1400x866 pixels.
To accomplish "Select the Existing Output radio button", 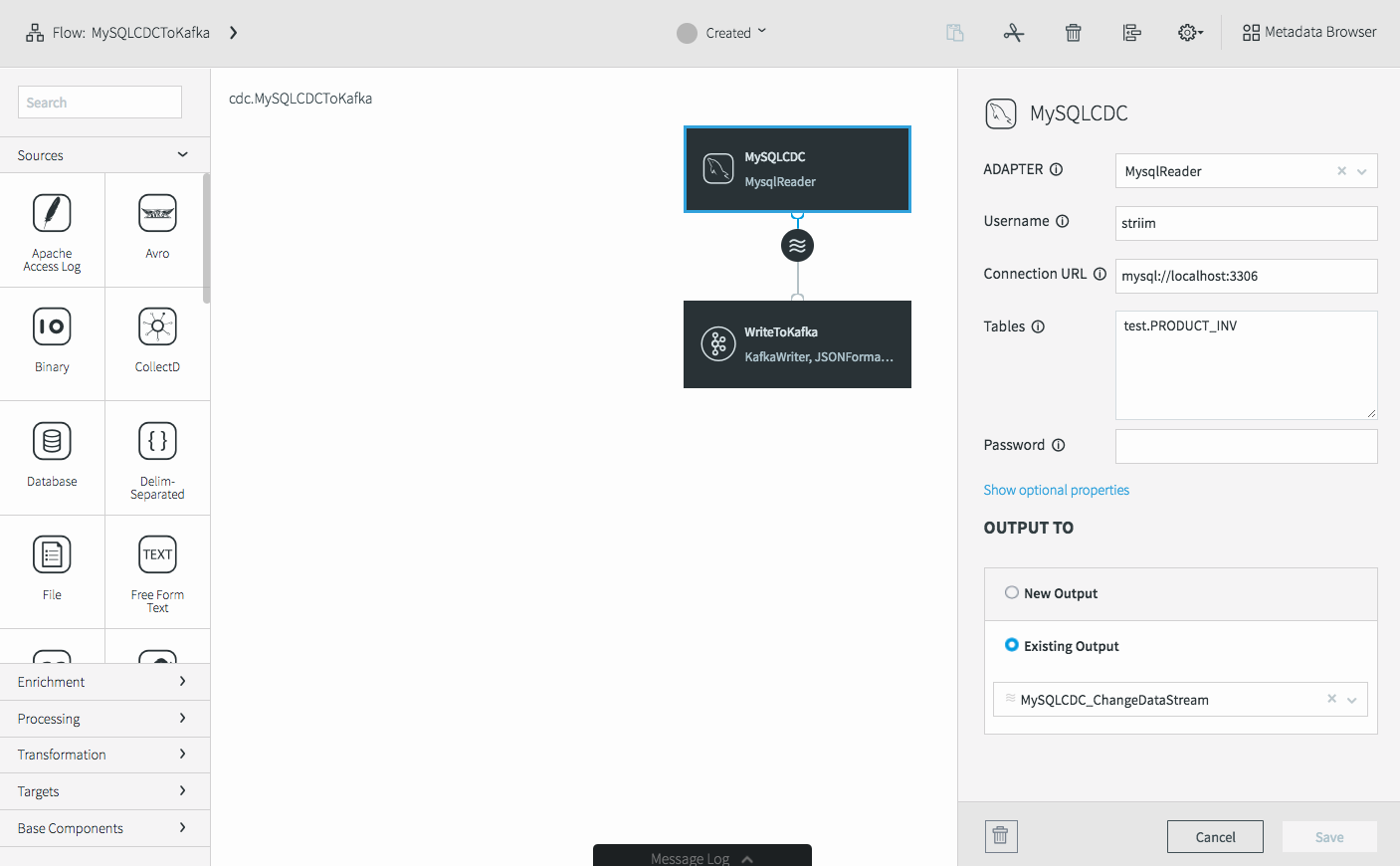I will tap(1012, 645).
